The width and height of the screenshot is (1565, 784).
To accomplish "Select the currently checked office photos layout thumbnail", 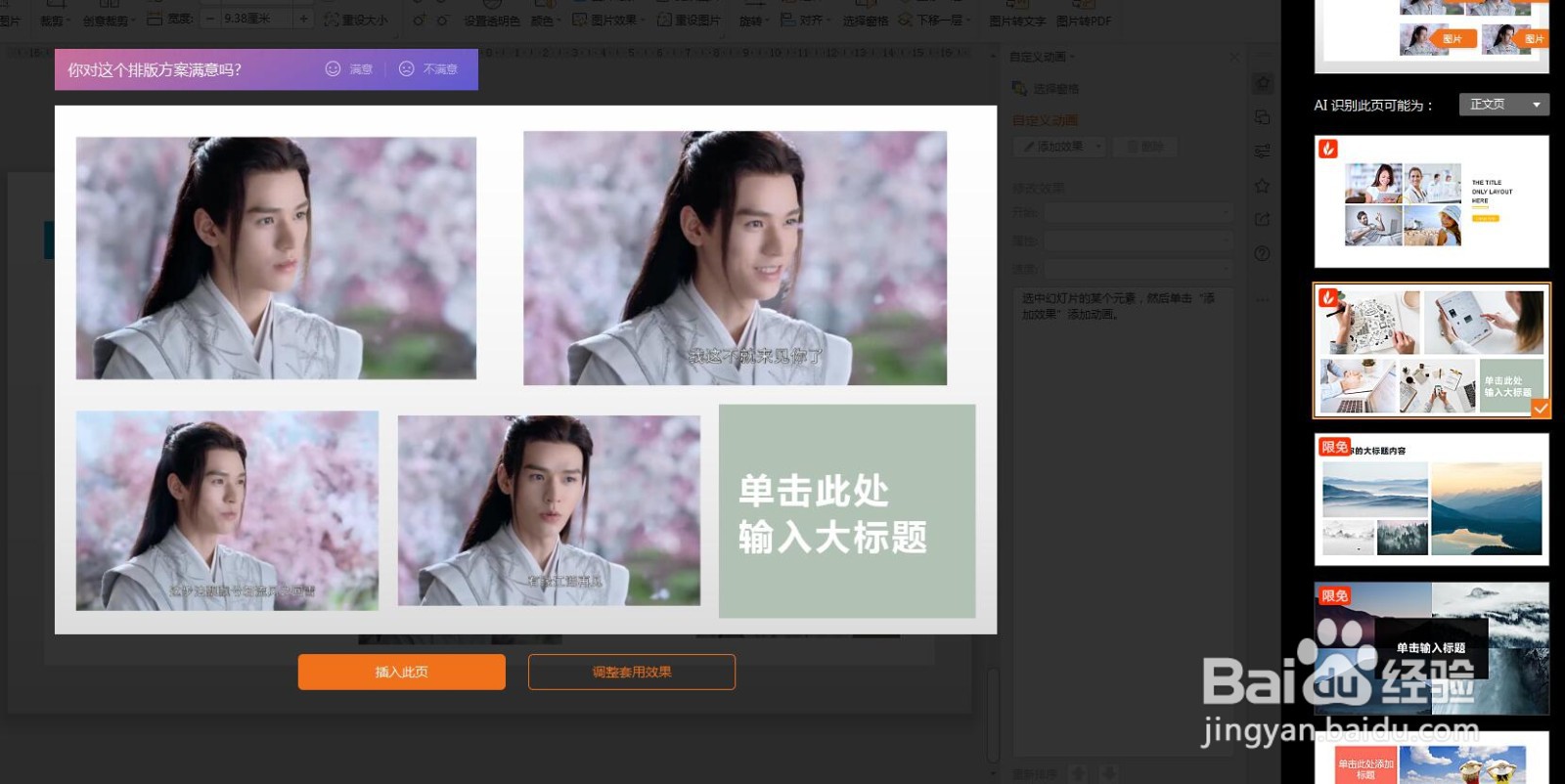I will pyautogui.click(x=1432, y=351).
